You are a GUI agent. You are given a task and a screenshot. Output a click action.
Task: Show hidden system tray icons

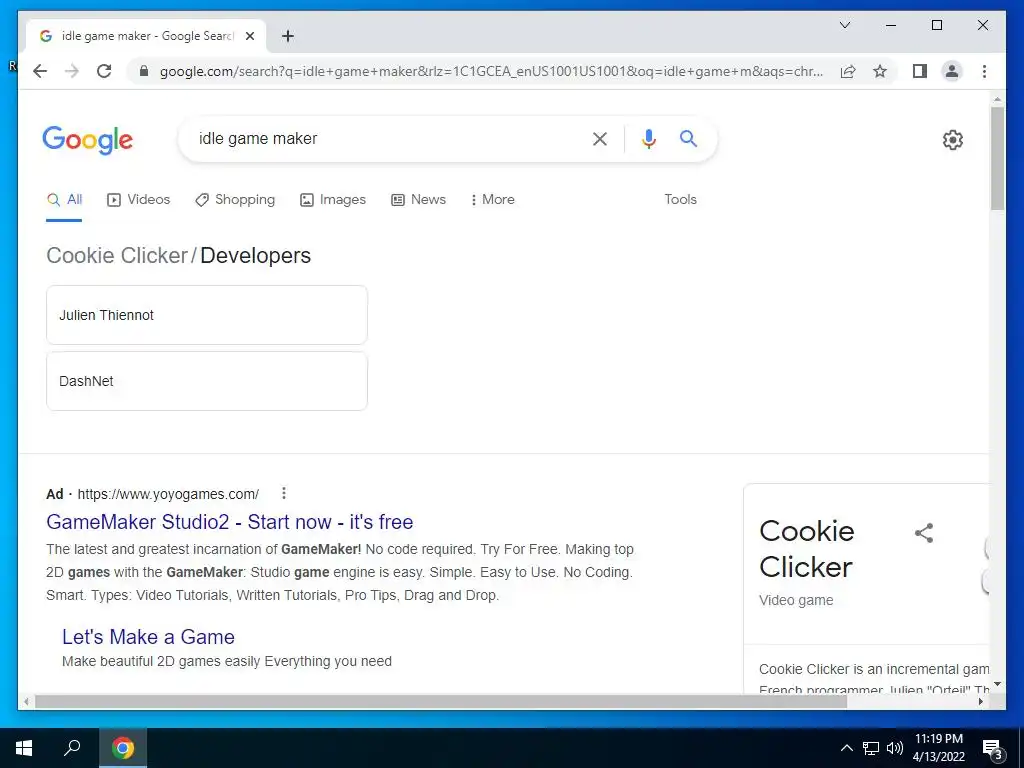846,748
